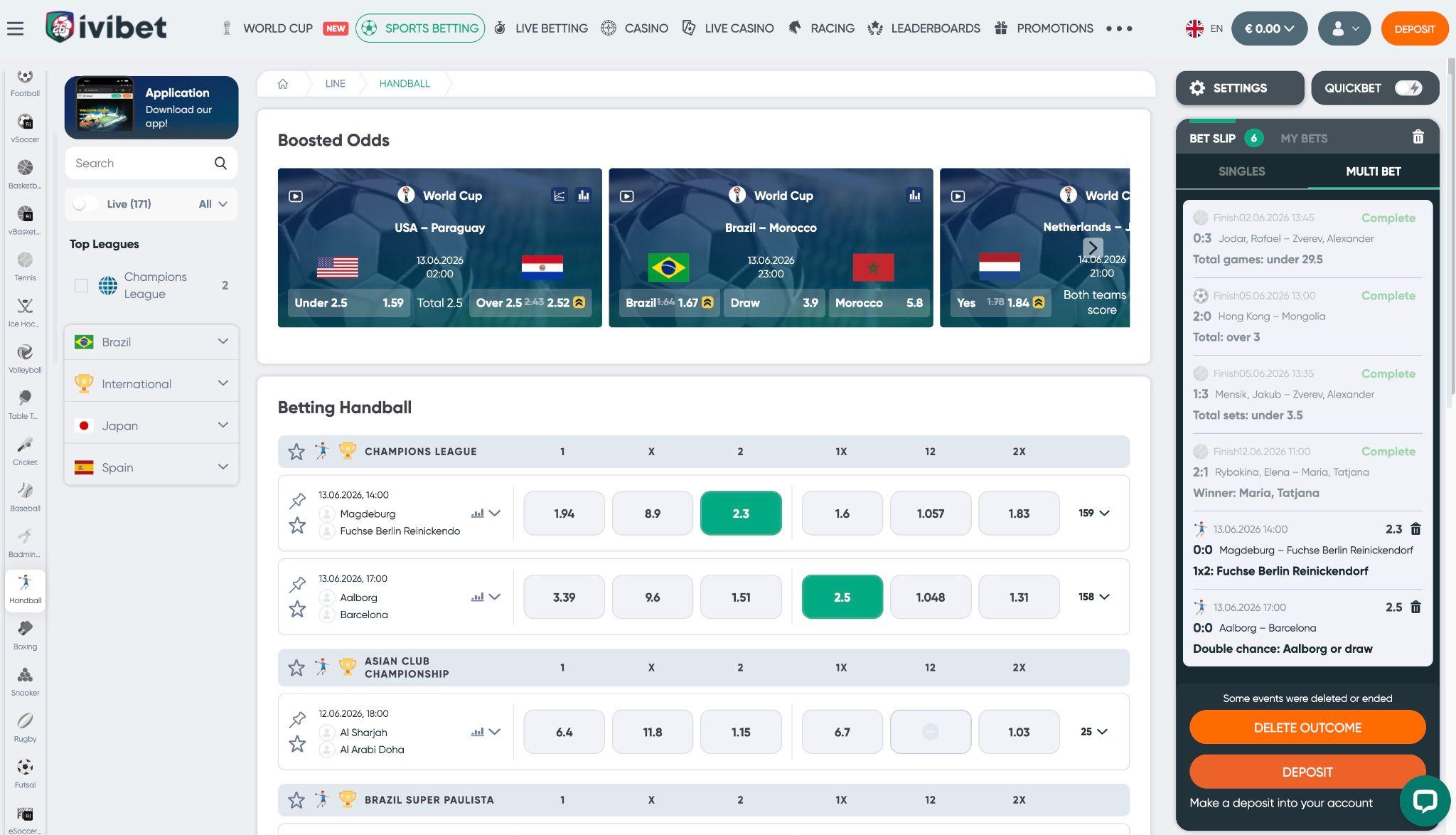Select Football in the sports sidebar

(x=25, y=83)
